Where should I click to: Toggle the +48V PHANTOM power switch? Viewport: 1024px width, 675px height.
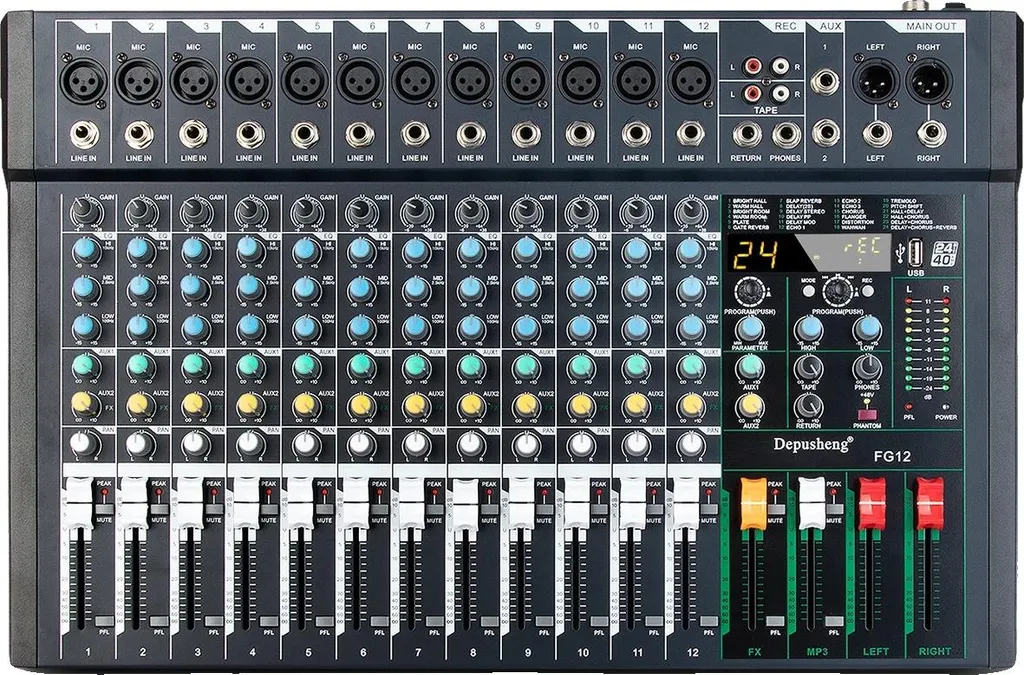(867, 414)
